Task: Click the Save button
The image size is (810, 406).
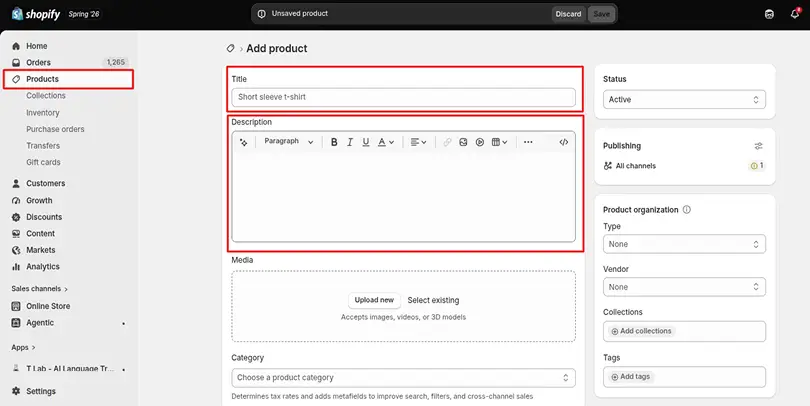Action: (601, 14)
